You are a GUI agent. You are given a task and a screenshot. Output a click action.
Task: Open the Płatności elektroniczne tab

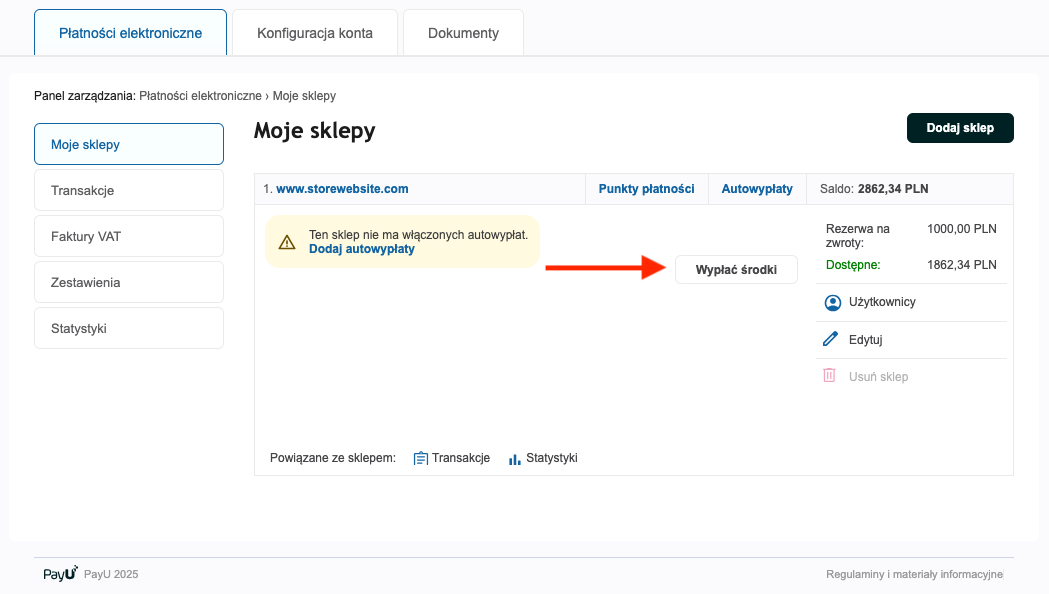130,33
